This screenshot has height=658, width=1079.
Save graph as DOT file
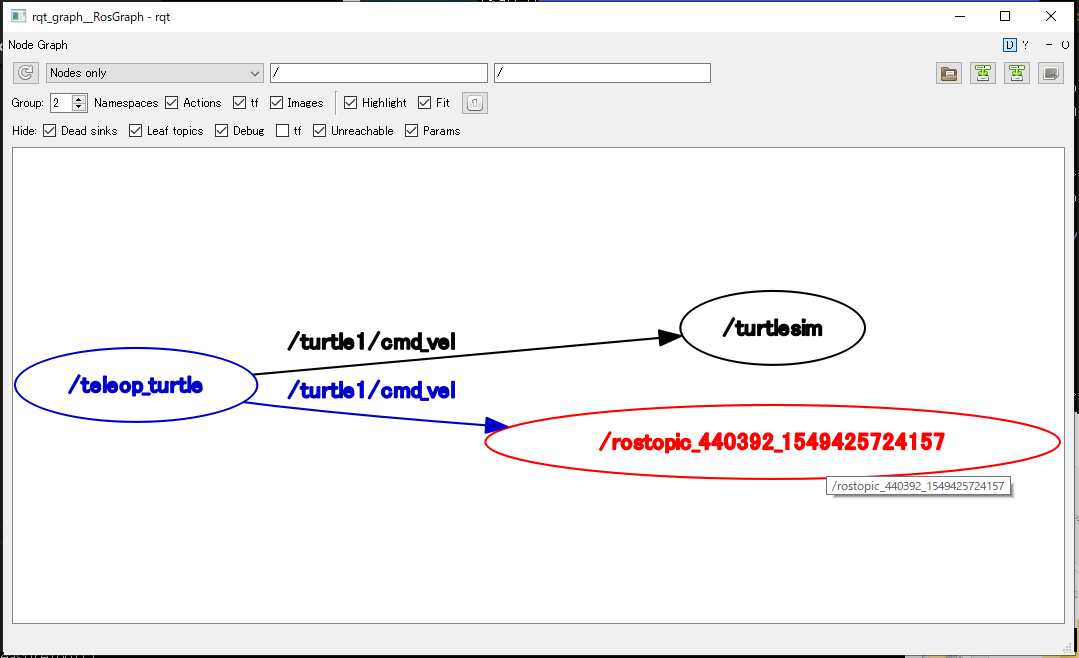click(983, 72)
